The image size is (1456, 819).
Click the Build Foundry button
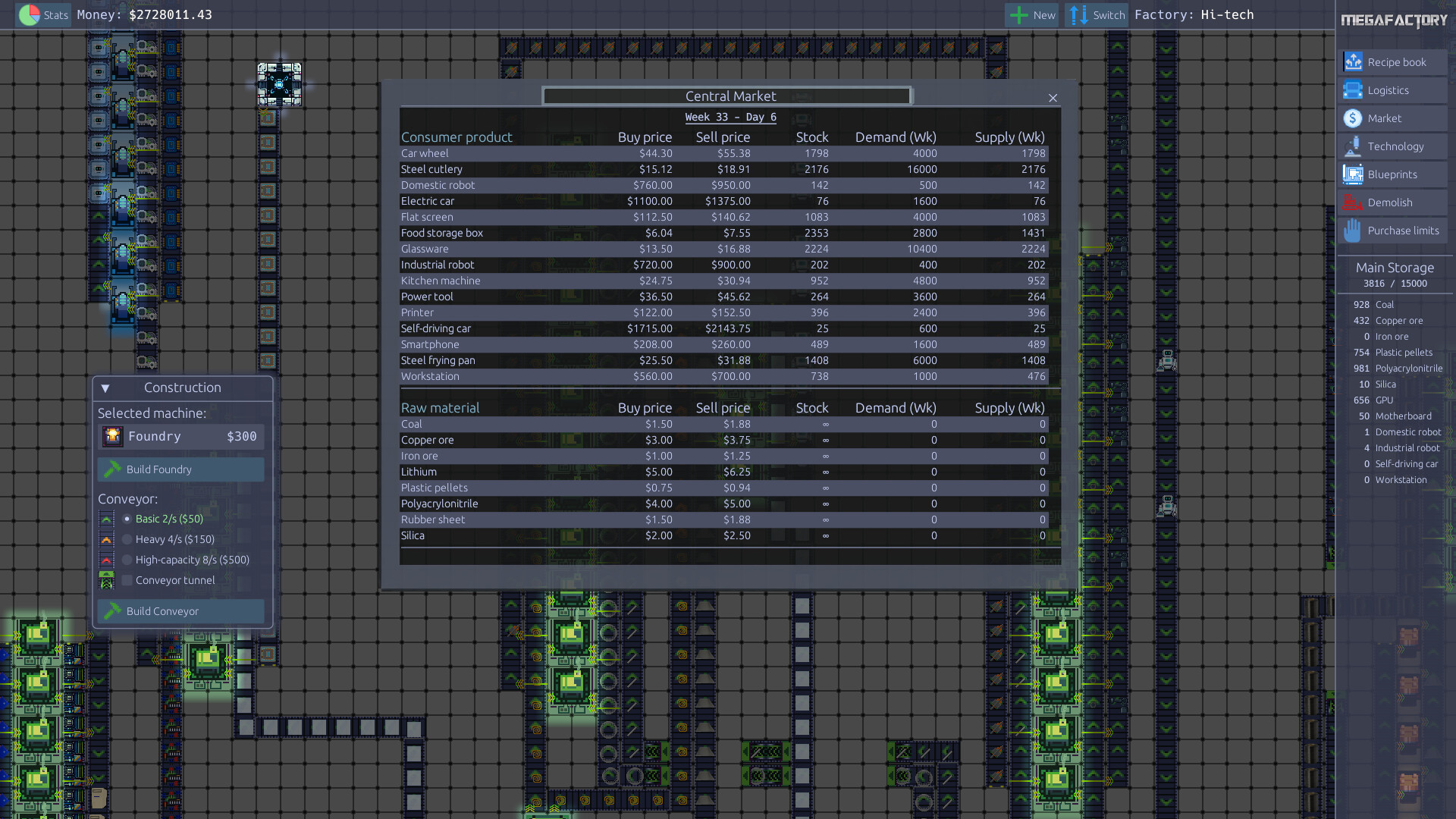point(180,469)
